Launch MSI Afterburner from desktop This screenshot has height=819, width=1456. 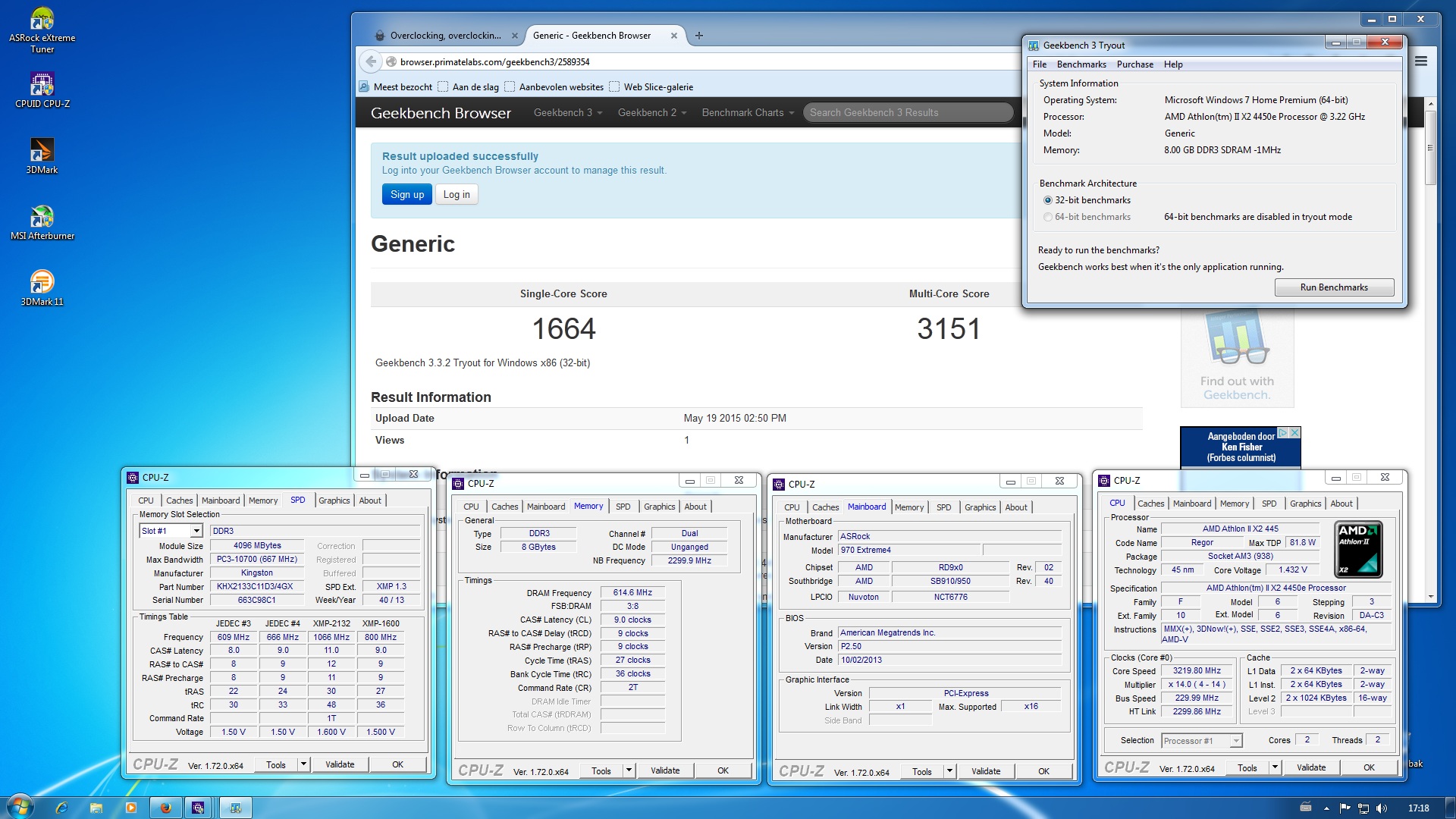(x=42, y=221)
